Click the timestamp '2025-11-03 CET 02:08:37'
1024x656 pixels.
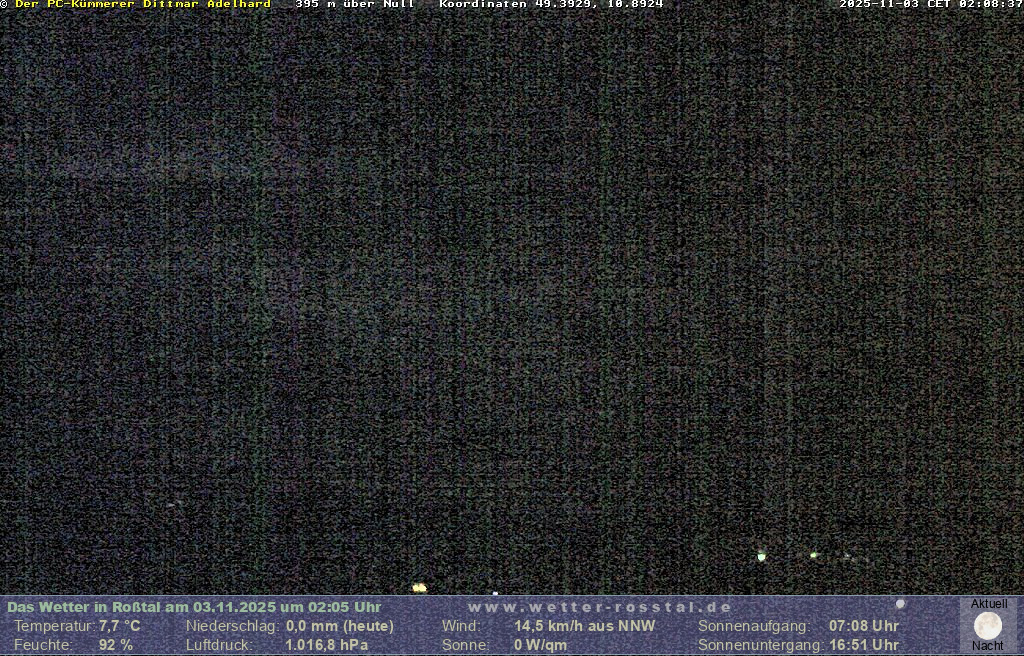[930, 5]
